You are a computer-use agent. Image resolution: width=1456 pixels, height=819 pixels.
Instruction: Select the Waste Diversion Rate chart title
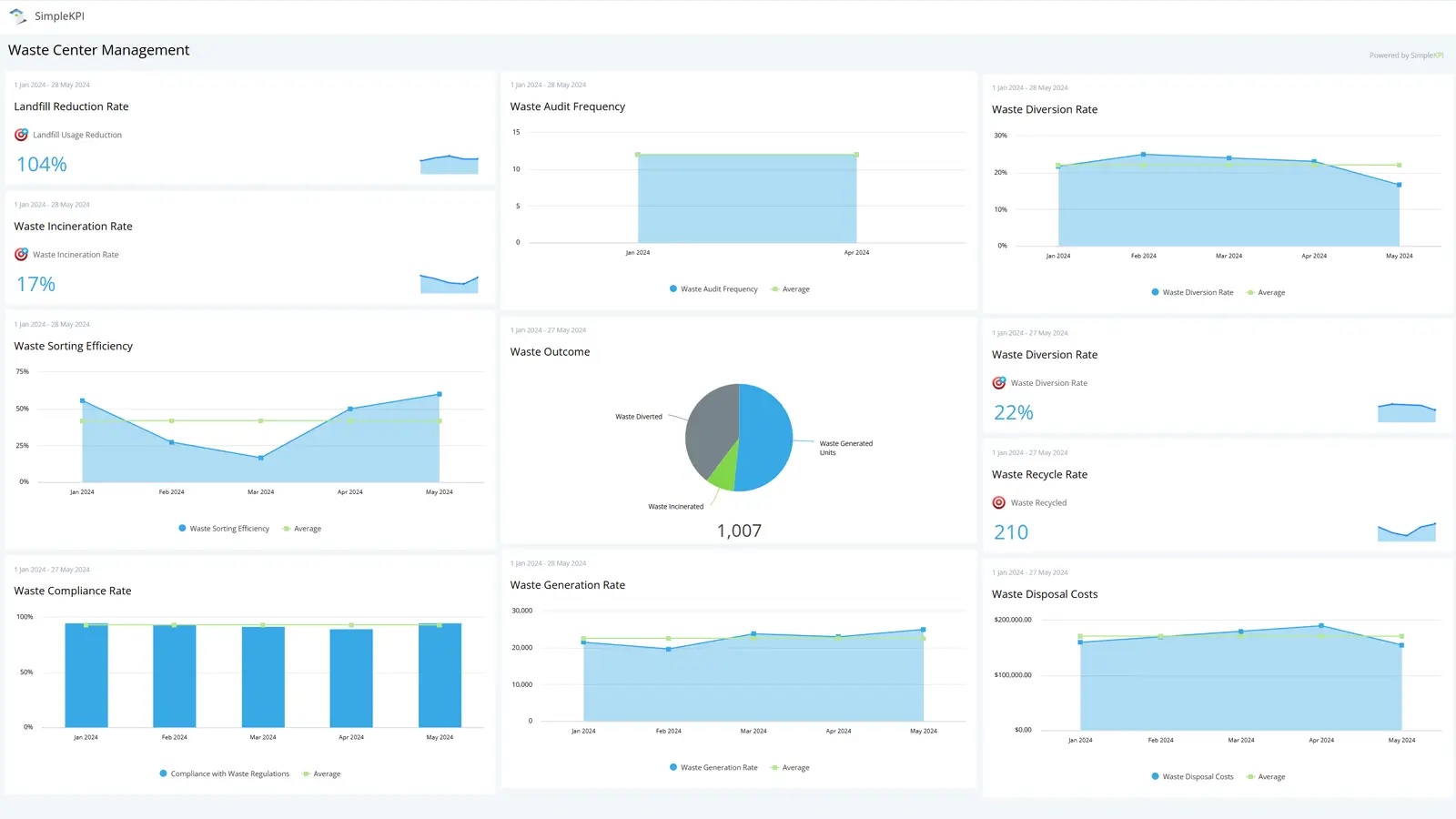1044,108
